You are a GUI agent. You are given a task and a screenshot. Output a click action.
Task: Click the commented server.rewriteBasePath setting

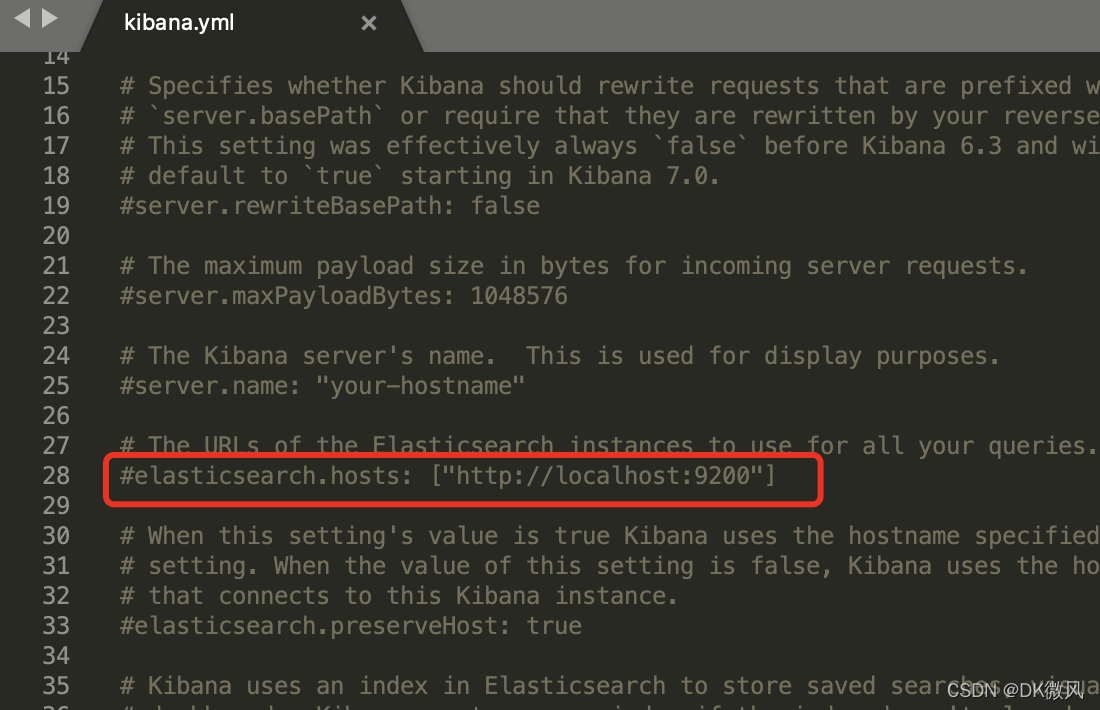pos(330,206)
